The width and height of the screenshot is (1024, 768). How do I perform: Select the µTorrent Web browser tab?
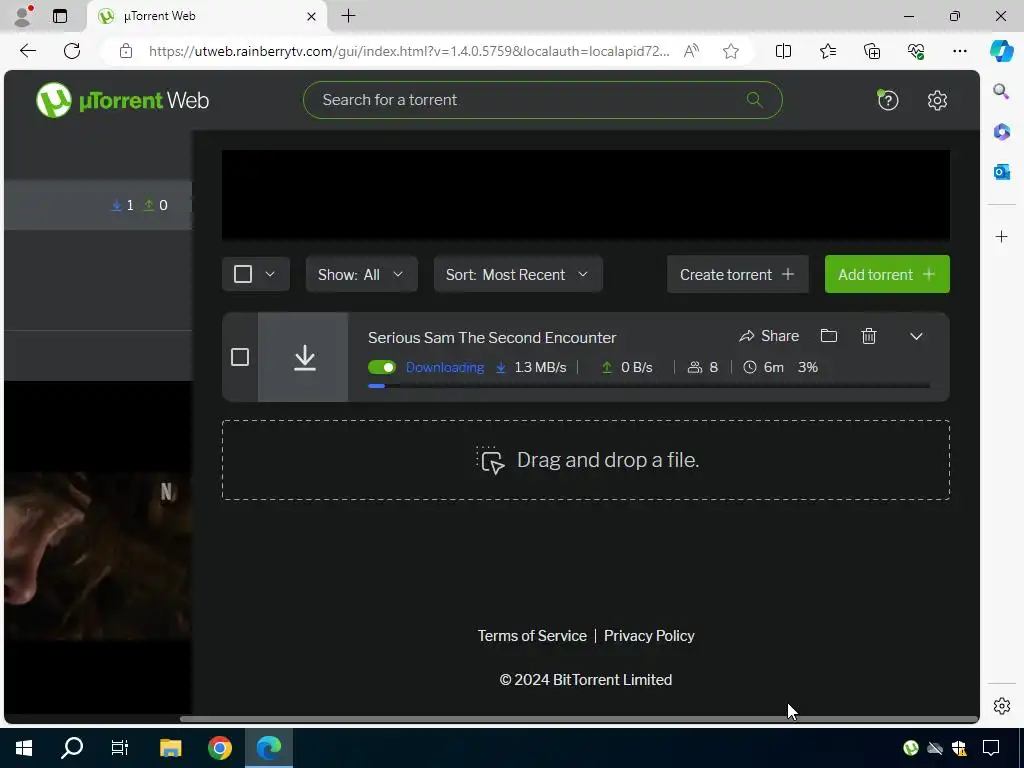(208, 16)
